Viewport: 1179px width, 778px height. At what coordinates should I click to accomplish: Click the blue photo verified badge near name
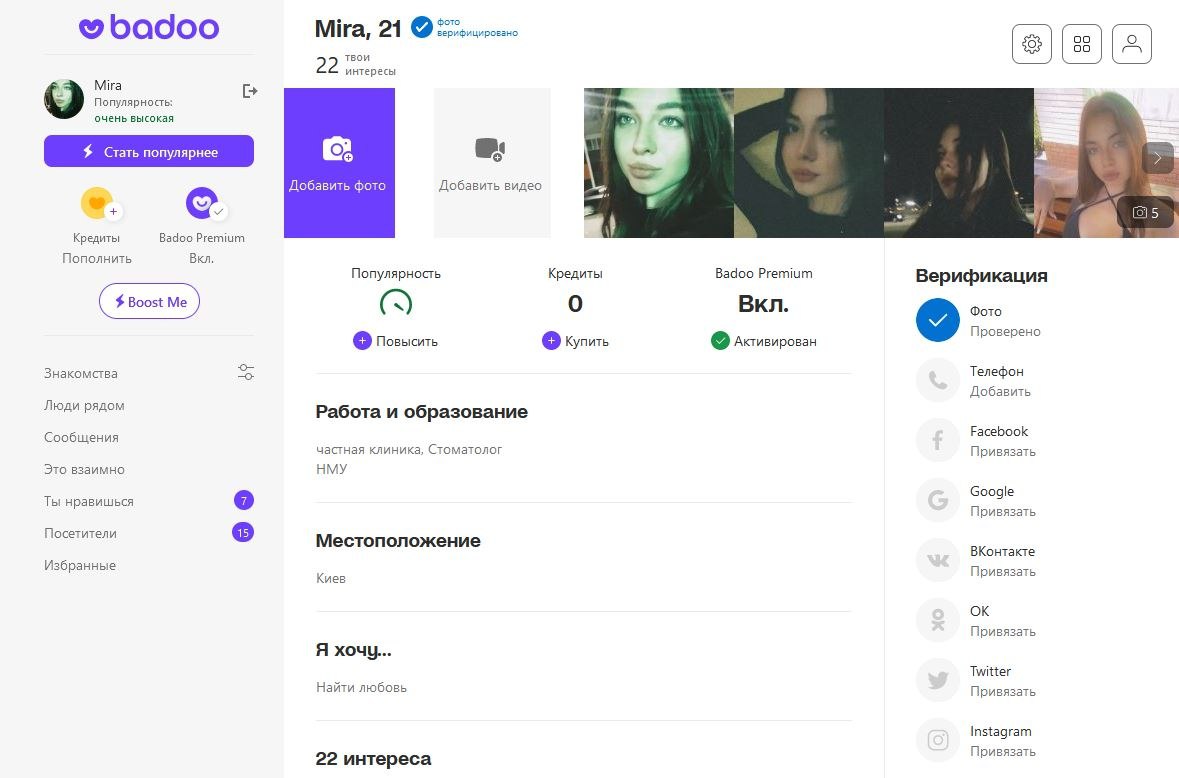[x=421, y=28]
